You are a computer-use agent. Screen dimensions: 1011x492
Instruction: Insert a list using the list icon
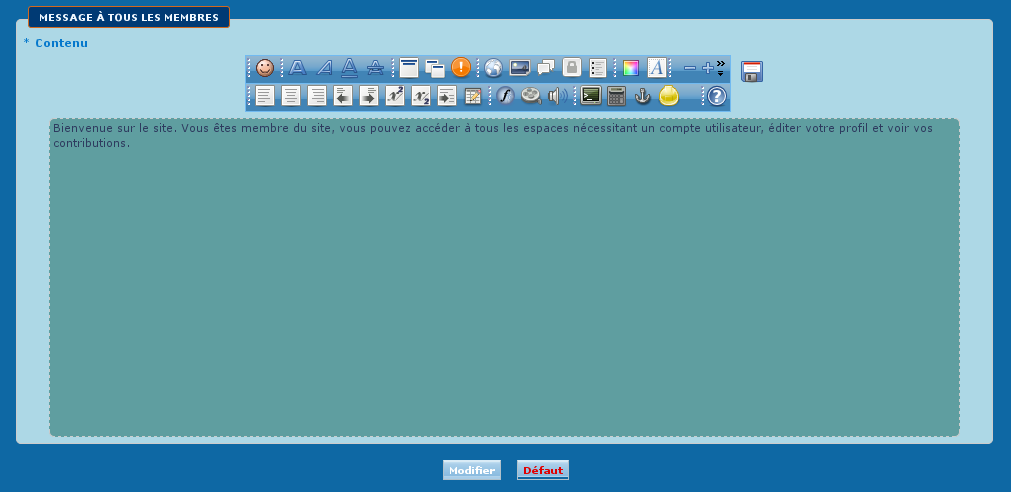coord(598,68)
